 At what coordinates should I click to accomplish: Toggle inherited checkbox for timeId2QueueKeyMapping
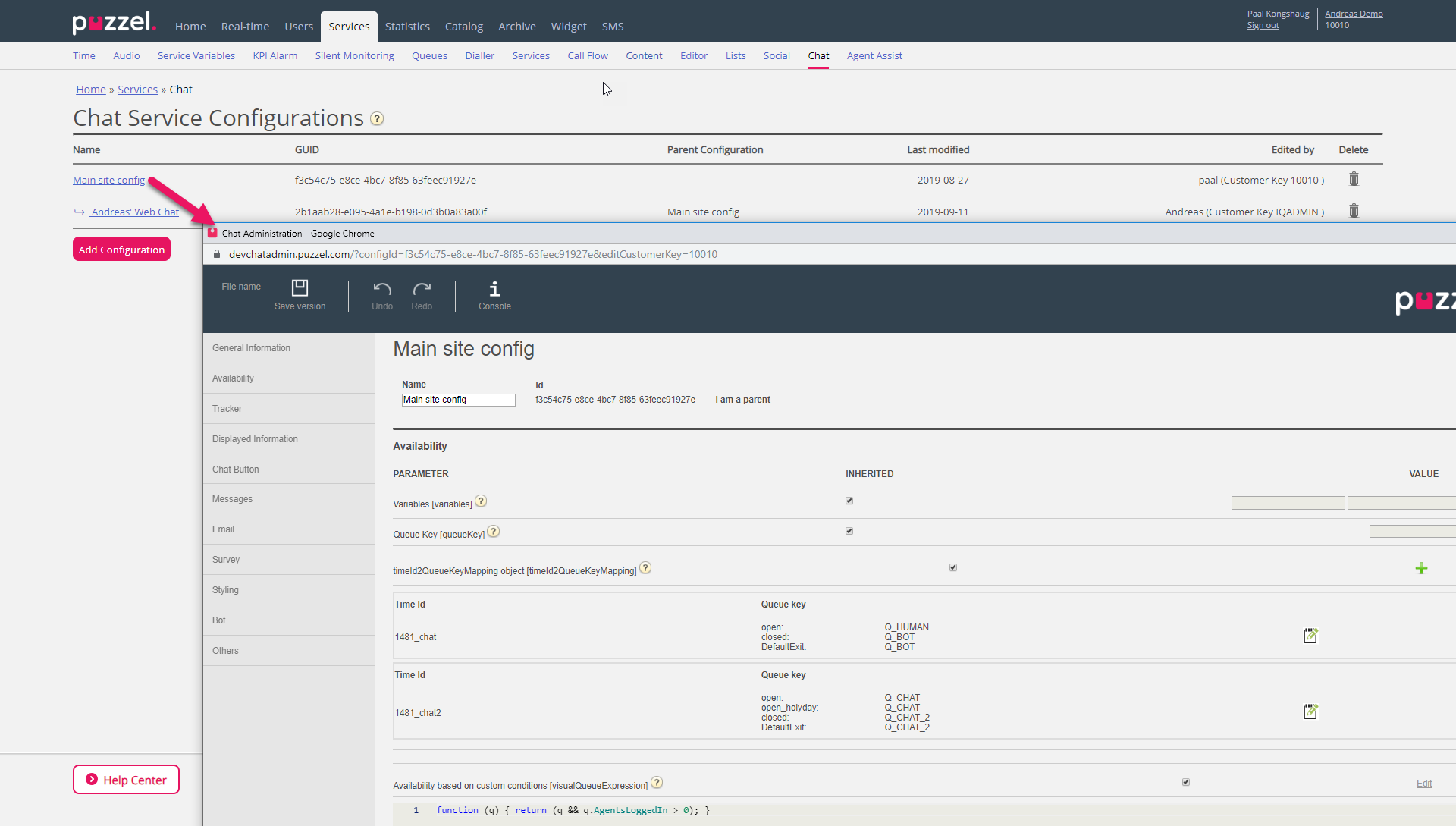coord(953,568)
